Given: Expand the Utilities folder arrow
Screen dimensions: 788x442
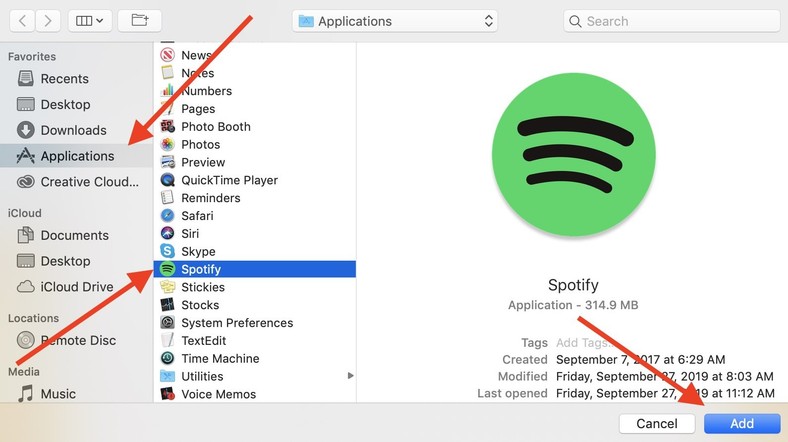Looking at the screenshot, I should (350, 376).
